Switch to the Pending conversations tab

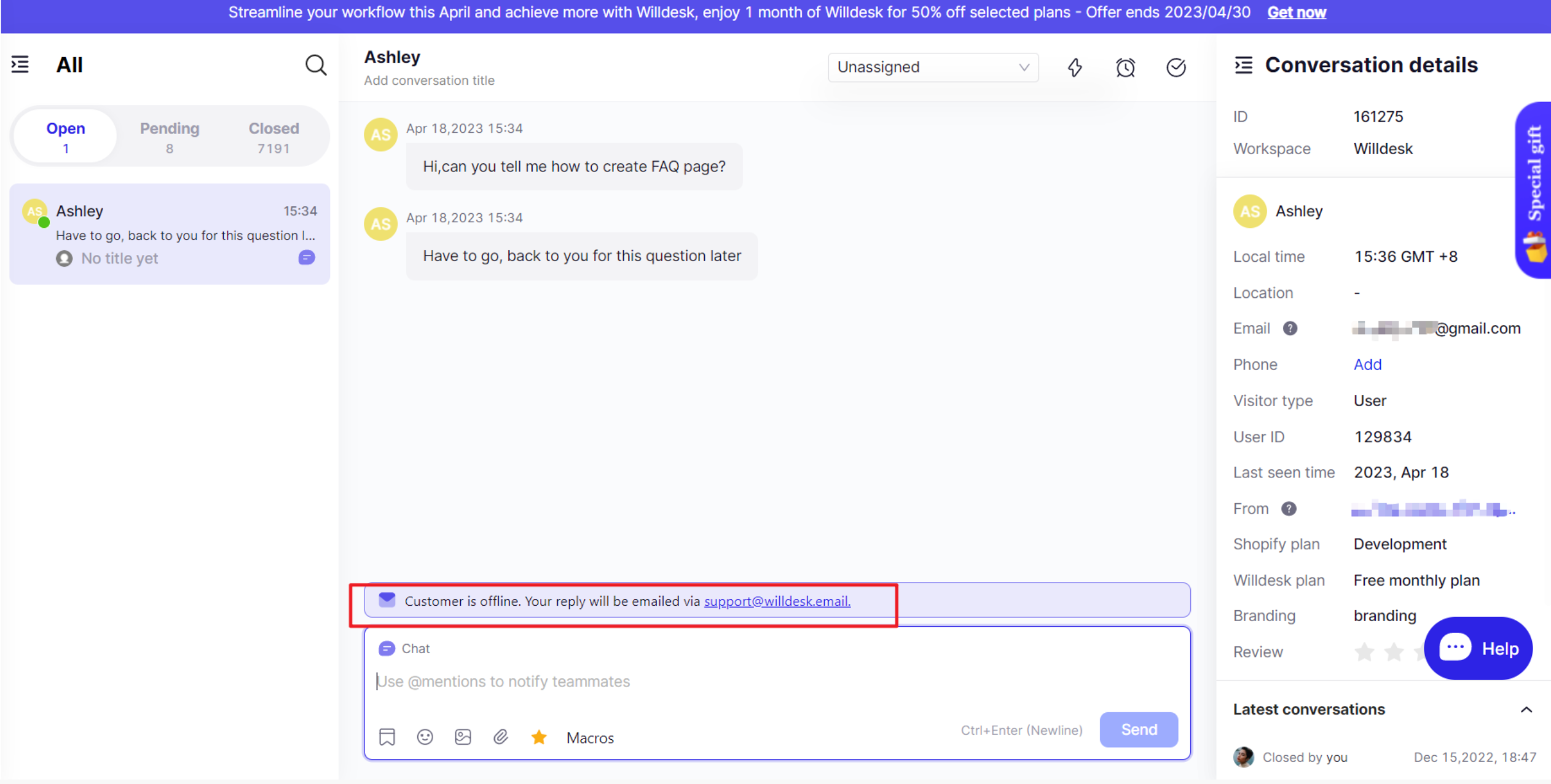(x=170, y=136)
